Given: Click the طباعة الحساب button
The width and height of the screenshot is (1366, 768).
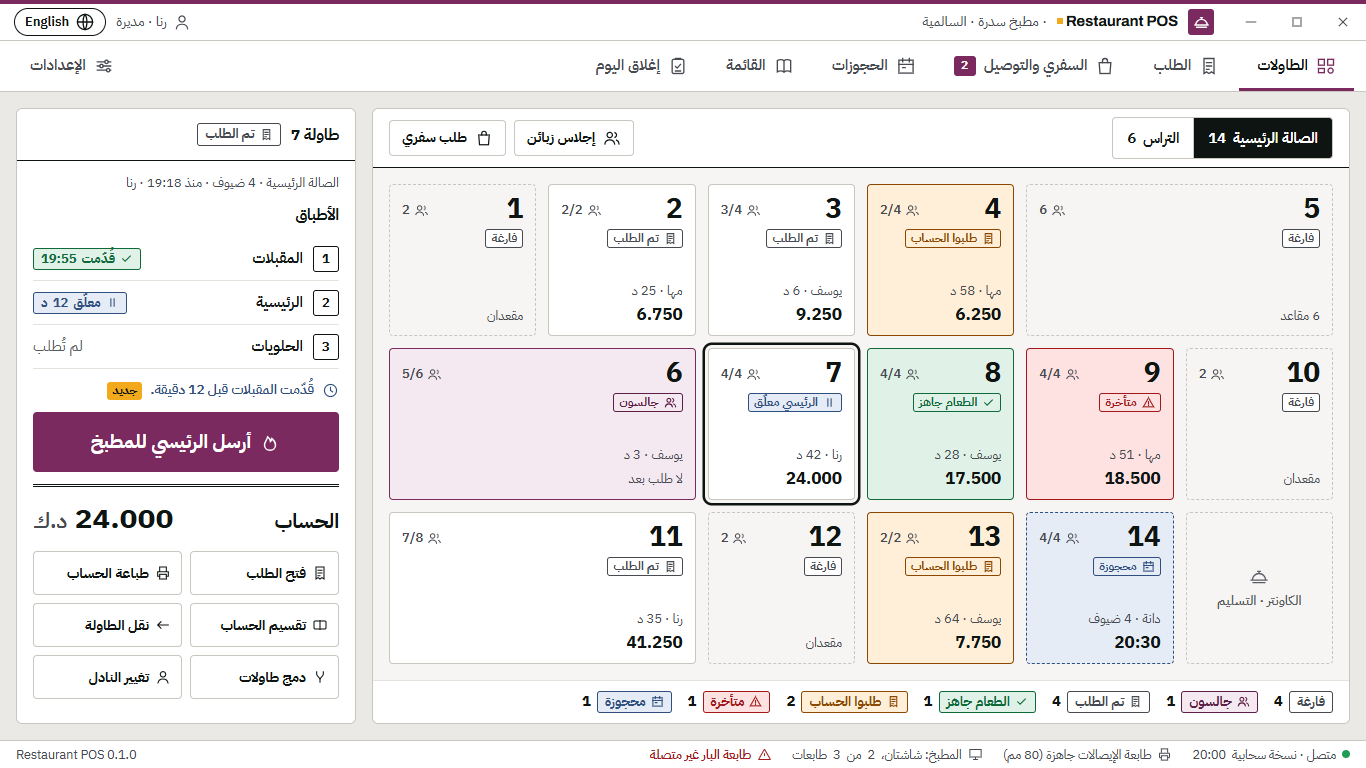Looking at the screenshot, I should click(x=108, y=573).
